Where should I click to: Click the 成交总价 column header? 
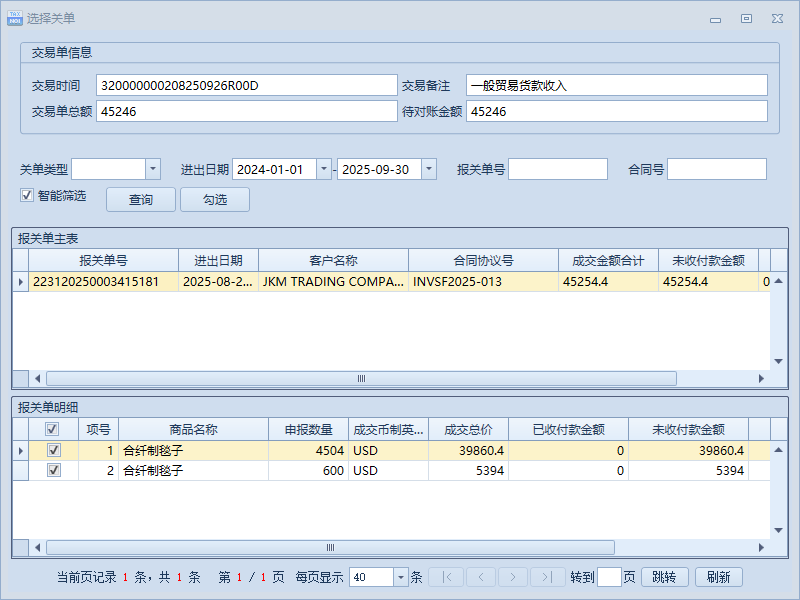click(468, 429)
